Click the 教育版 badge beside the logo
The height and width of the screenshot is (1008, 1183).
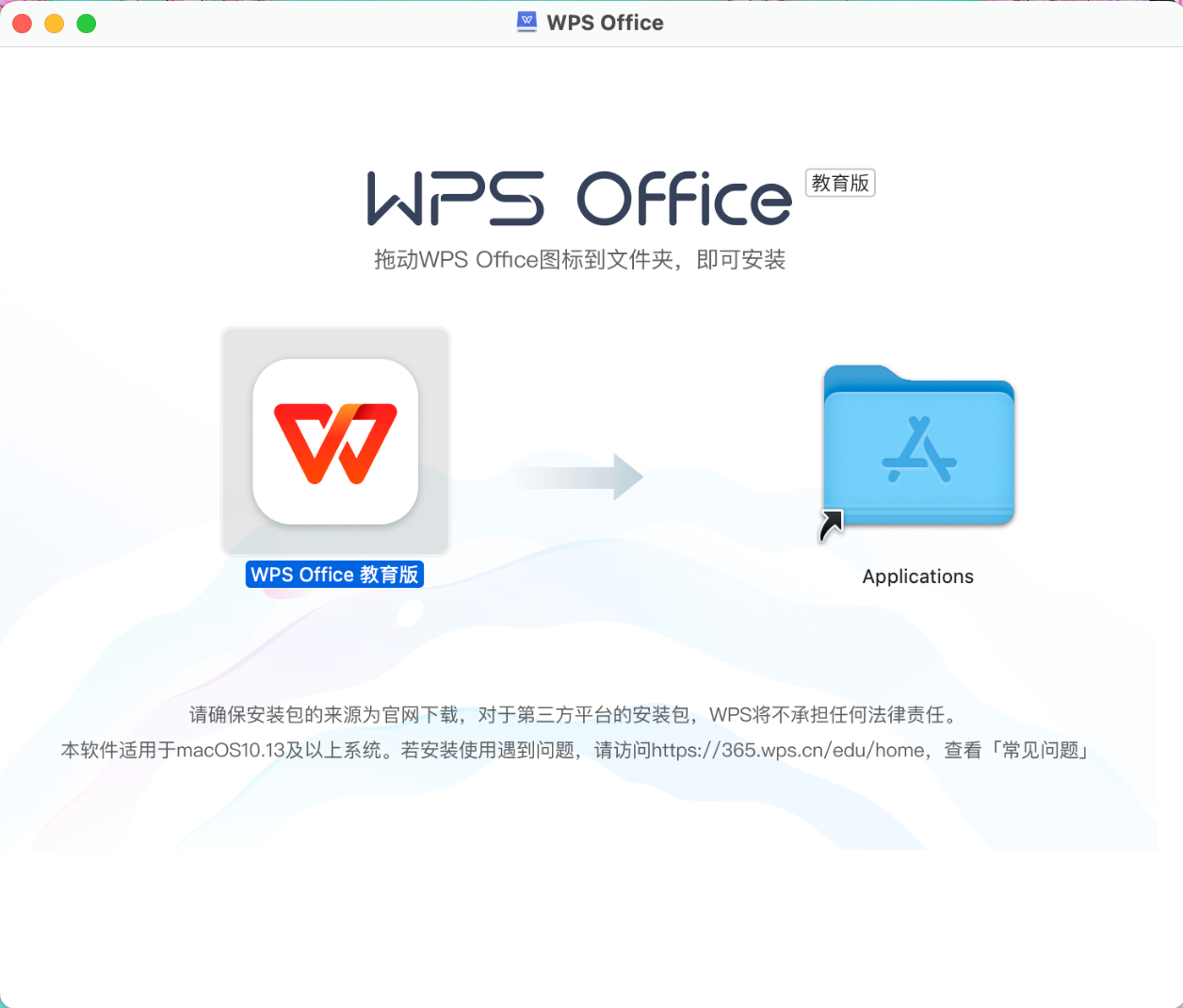coord(840,183)
